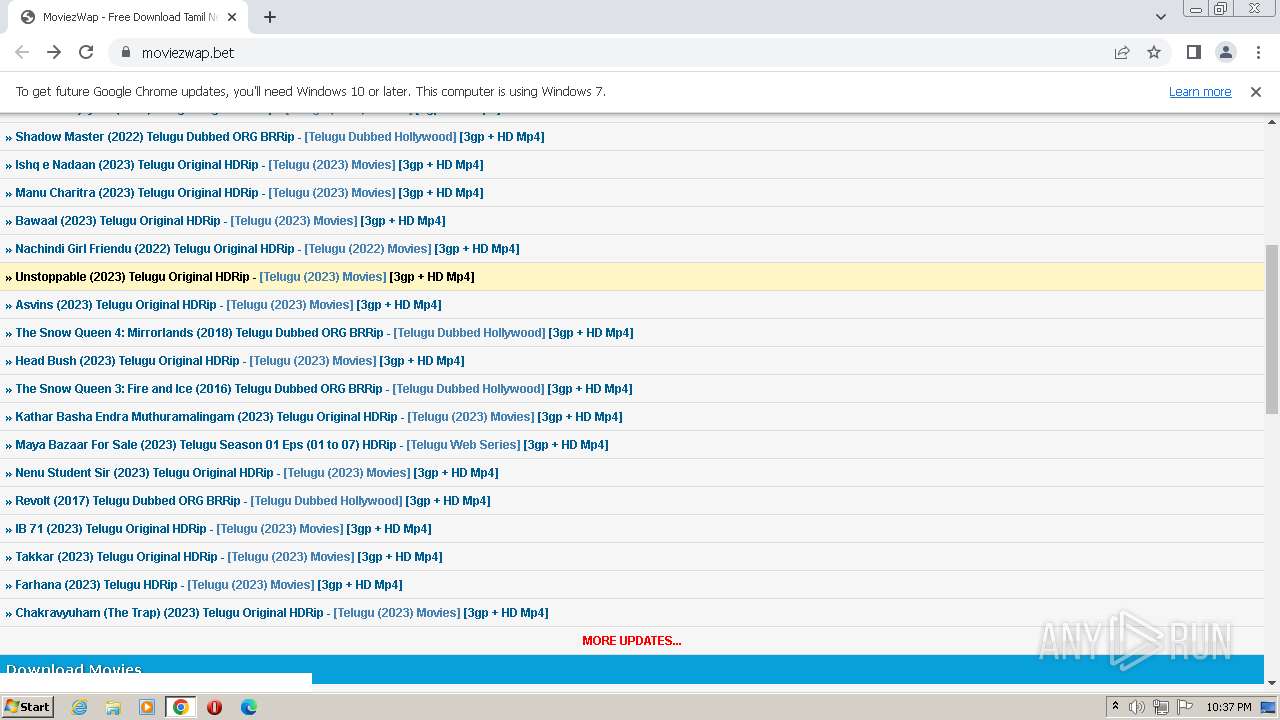Open the Action Center flag icon

coord(1185,707)
